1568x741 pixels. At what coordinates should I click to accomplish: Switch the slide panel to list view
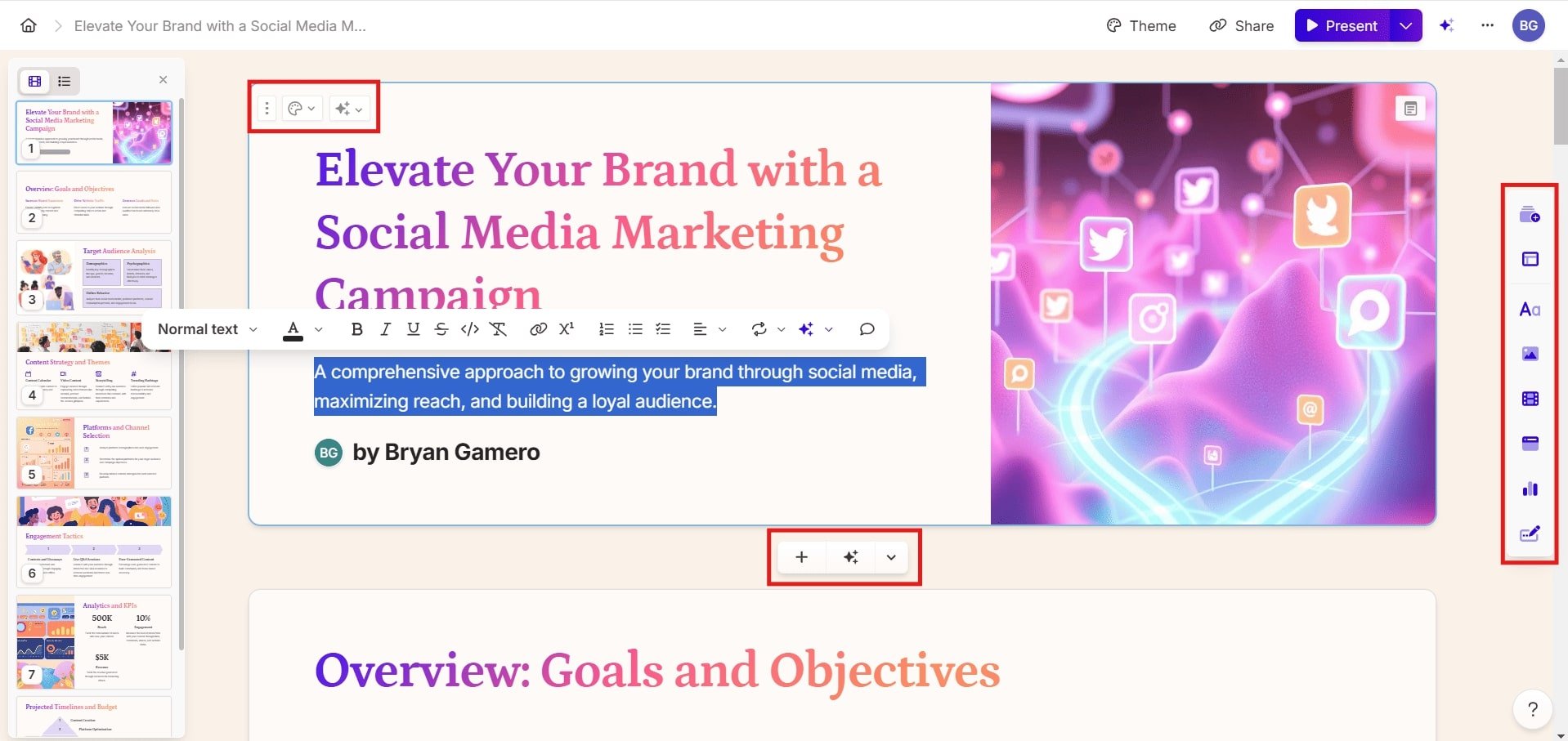click(64, 81)
